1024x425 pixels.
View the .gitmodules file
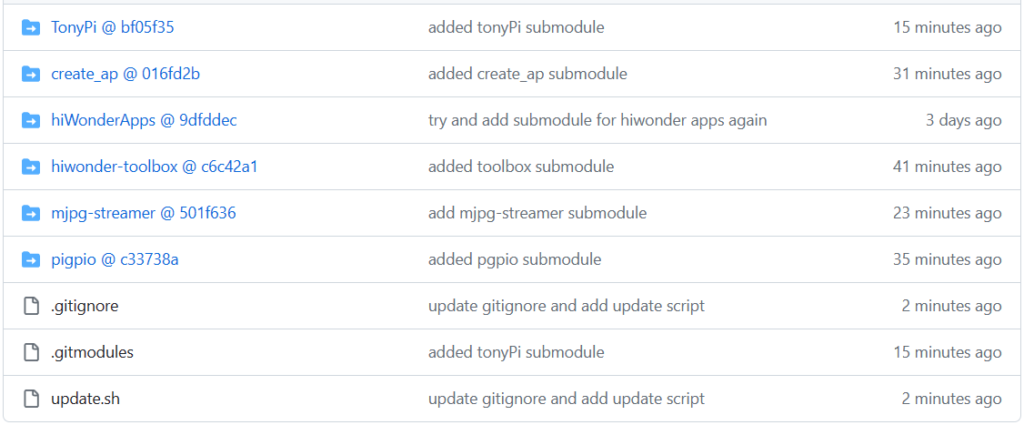[92, 352]
